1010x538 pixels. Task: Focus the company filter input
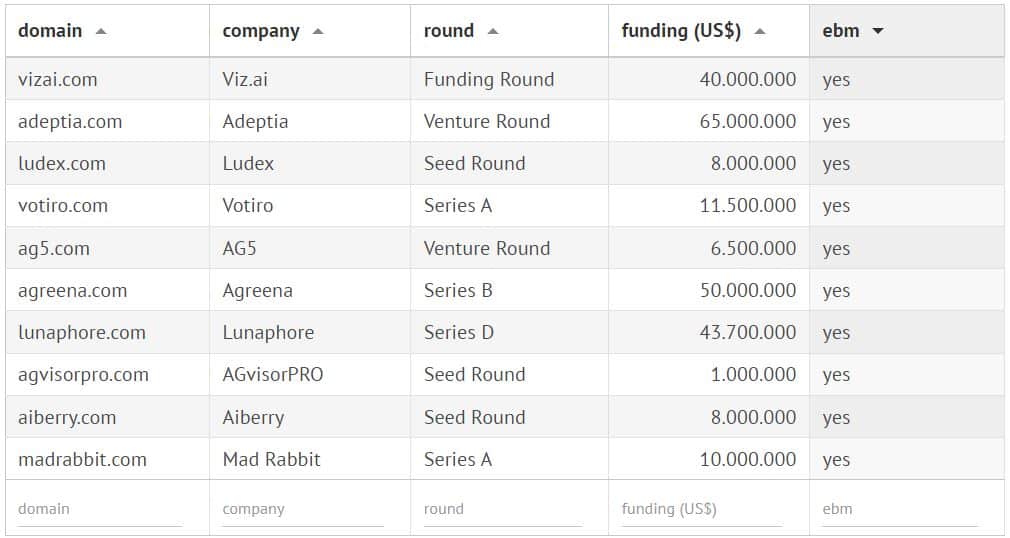pos(303,509)
